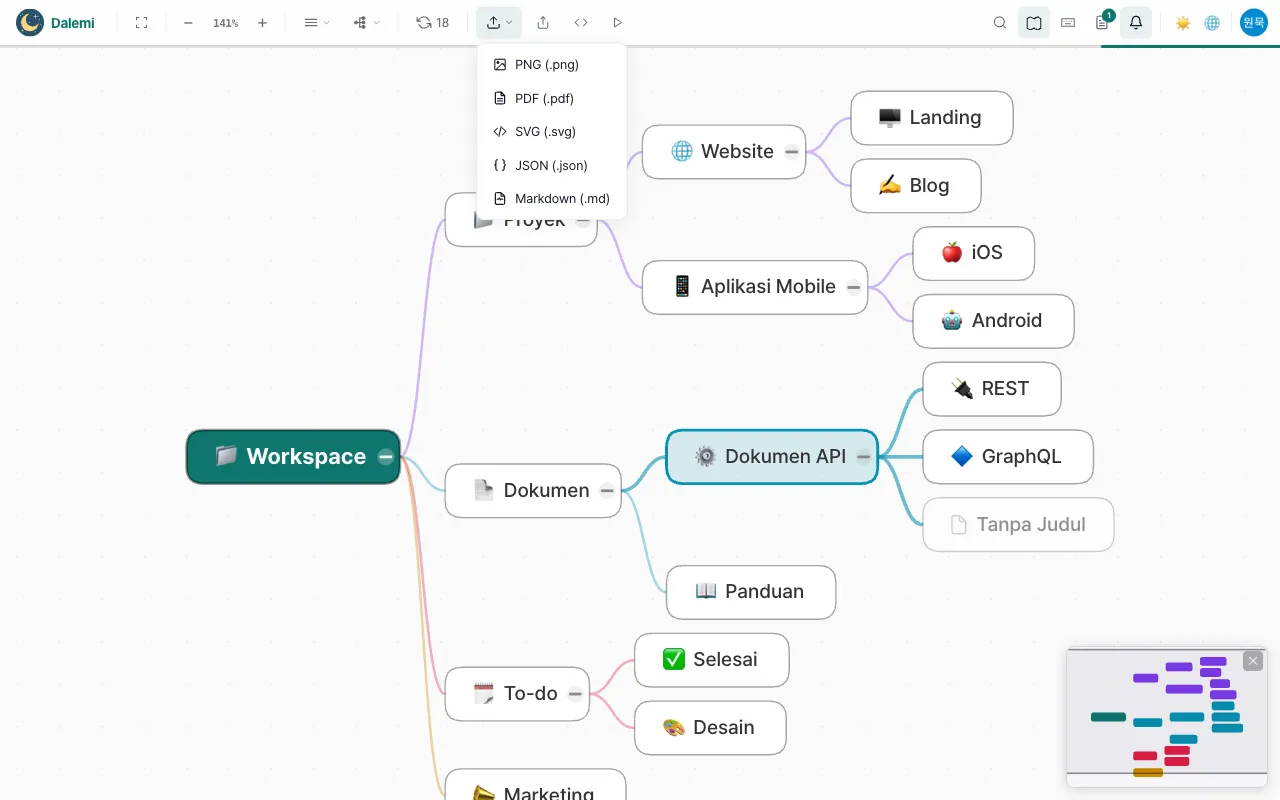The height and width of the screenshot is (800, 1280).
Task: Collapse the Website node children
Action: (792, 152)
